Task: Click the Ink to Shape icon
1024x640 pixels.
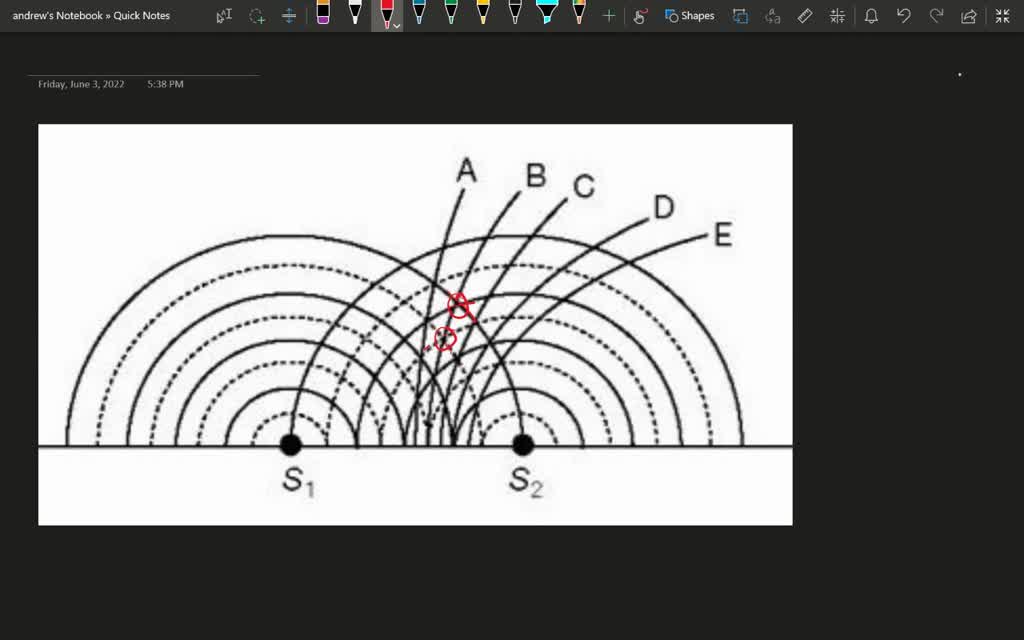Action: click(x=740, y=16)
